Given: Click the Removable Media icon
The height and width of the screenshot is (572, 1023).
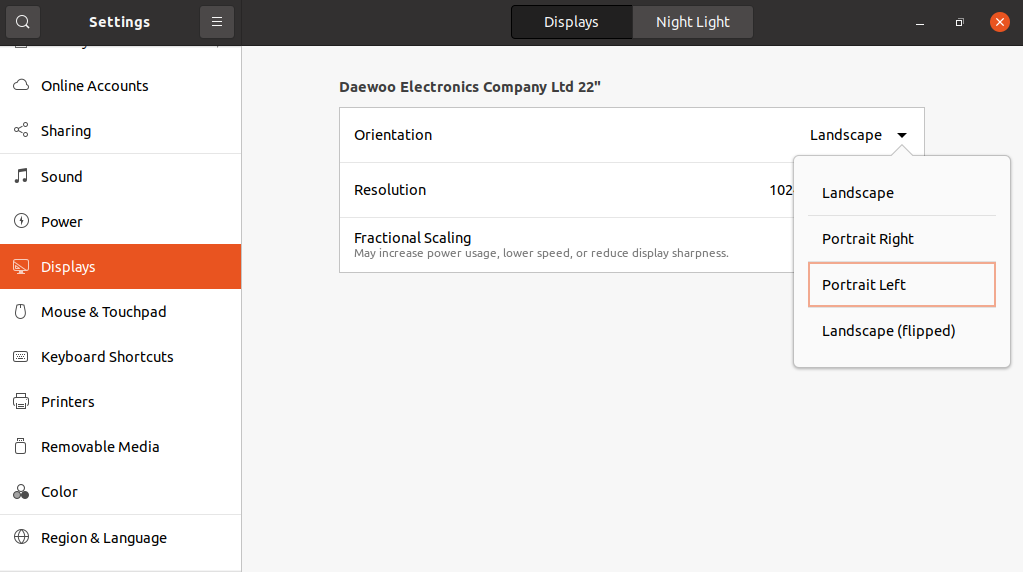Looking at the screenshot, I should [21, 447].
